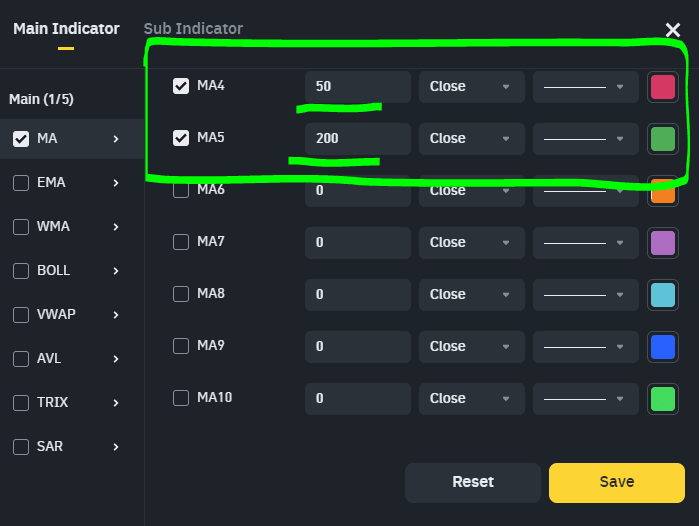The width and height of the screenshot is (699, 526).
Task: Open MA8 Close source dropdown
Action: click(470, 294)
